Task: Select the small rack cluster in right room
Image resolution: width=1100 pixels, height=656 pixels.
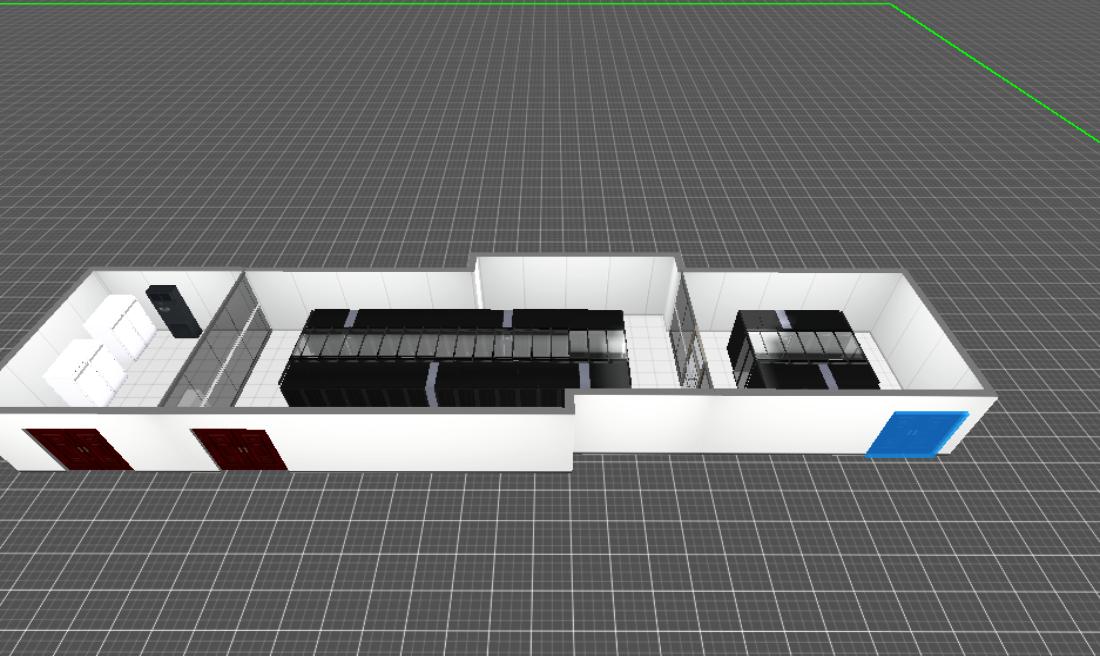Action: coord(805,350)
